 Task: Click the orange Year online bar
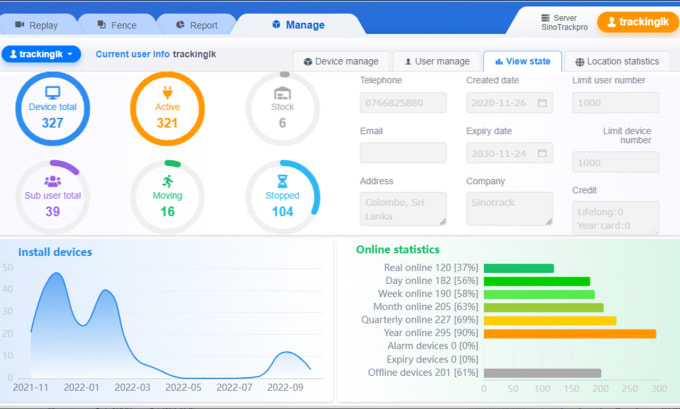570,334
